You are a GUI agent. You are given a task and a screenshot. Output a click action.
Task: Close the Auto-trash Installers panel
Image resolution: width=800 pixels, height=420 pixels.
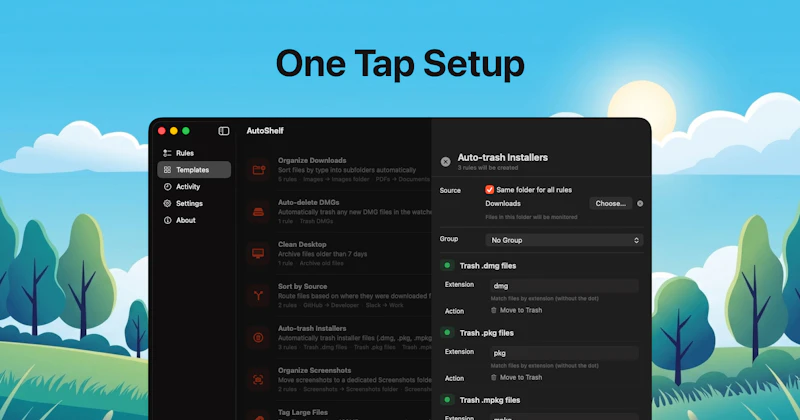[445, 162]
